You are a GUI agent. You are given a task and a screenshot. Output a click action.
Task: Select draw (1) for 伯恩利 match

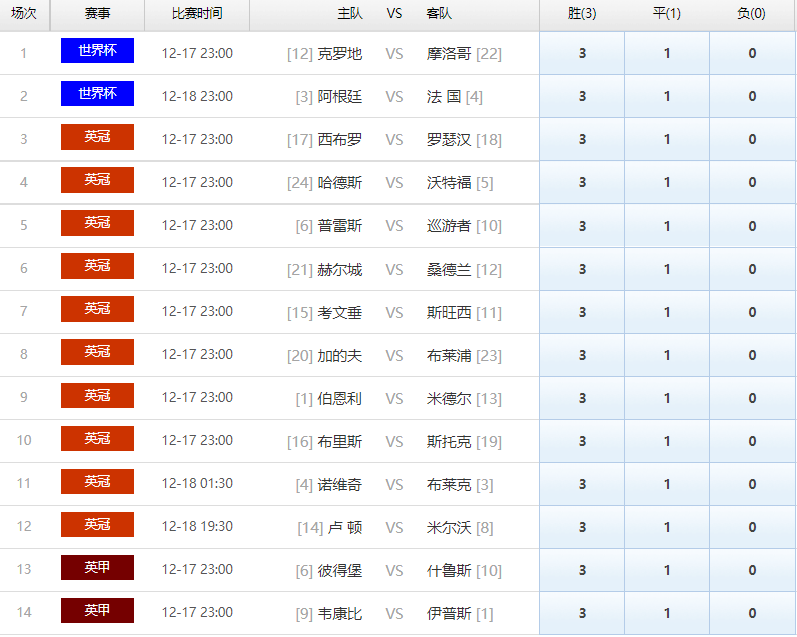[667, 398]
